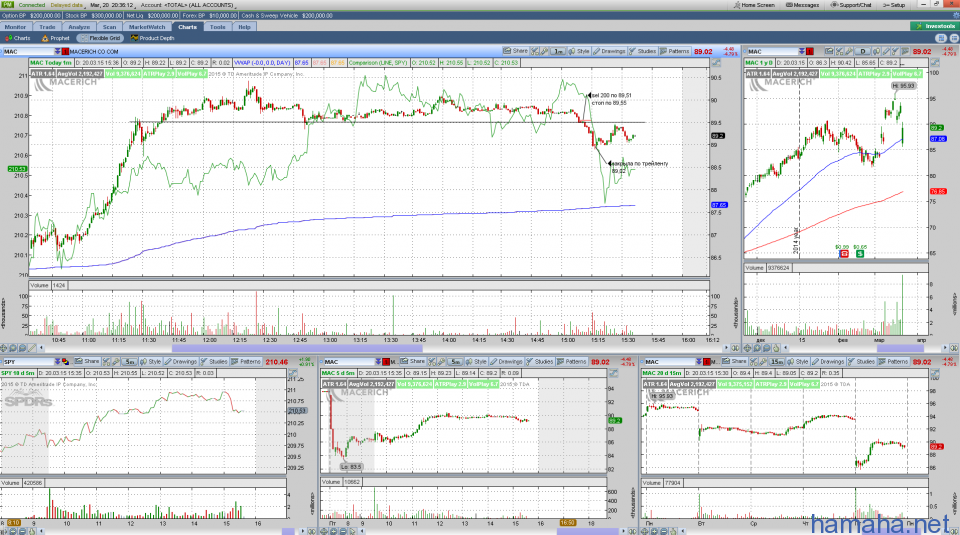Open the Analyze tab

click(x=79, y=27)
